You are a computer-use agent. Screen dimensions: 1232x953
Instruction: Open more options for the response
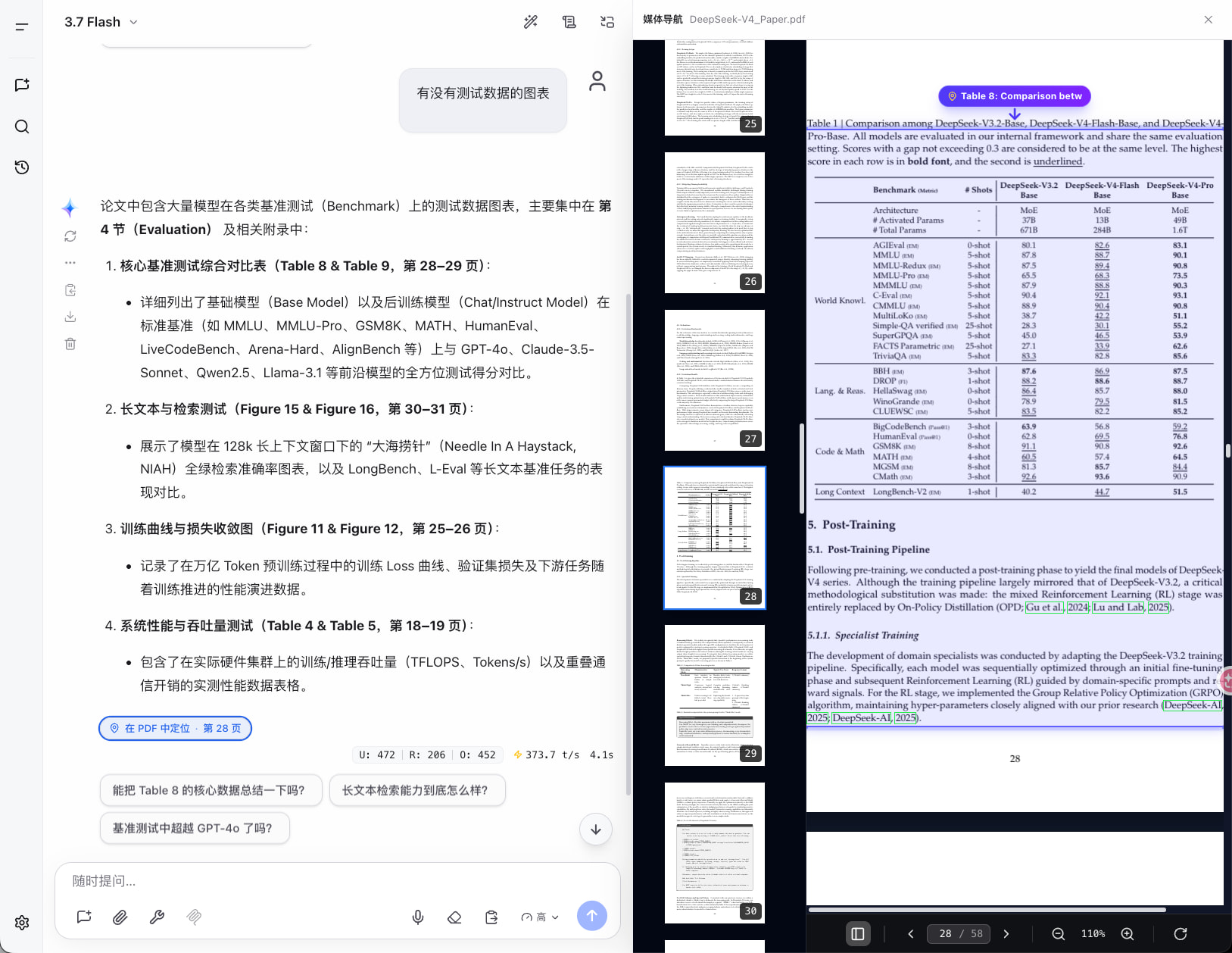(70, 263)
